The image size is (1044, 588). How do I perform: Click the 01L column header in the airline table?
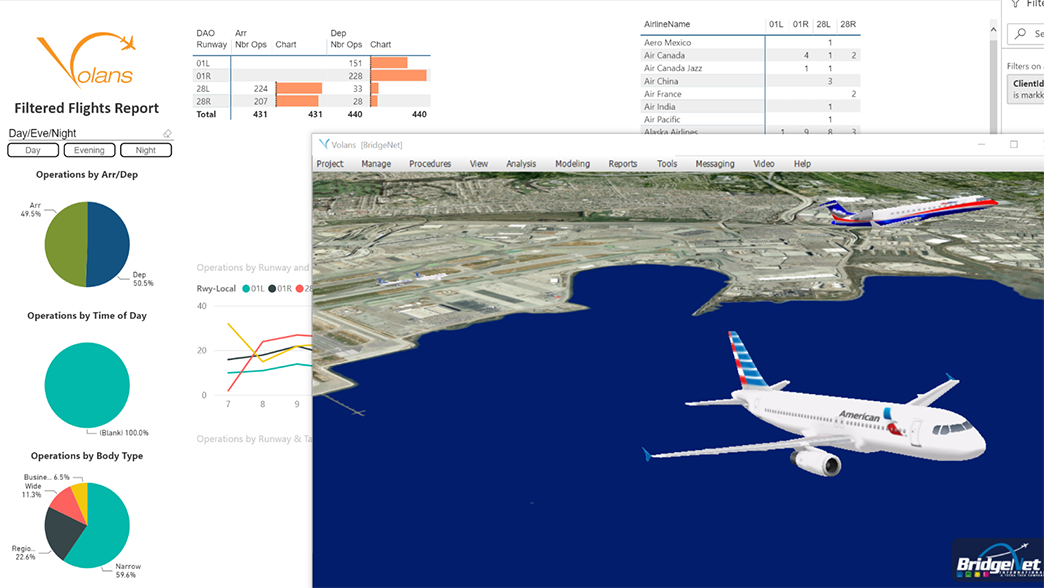point(776,24)
